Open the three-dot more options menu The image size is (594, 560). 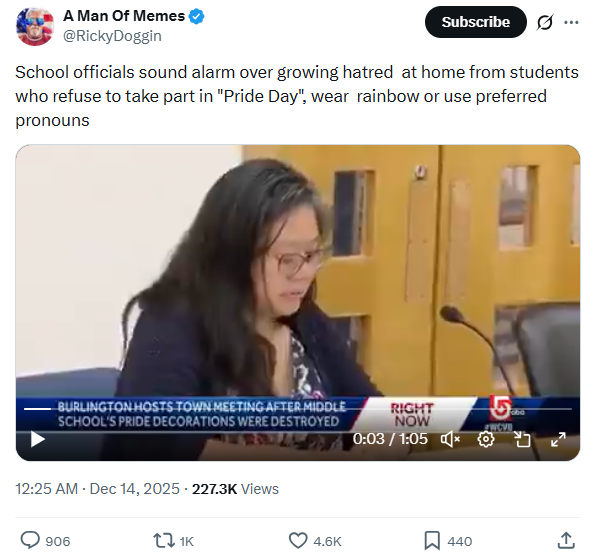[x=571, y=22]
